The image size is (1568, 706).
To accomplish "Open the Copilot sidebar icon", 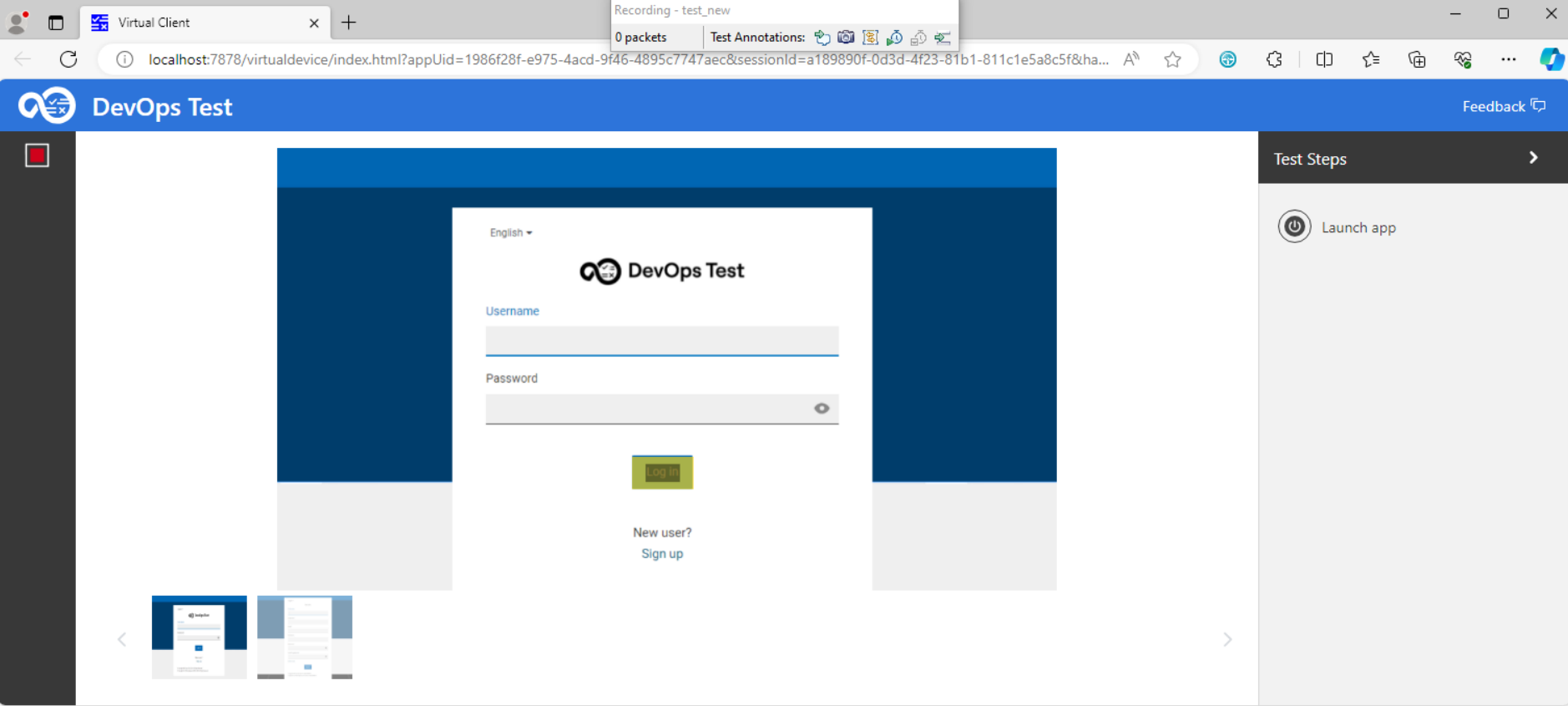I will pyautogui.click(x=1552, y=59).
